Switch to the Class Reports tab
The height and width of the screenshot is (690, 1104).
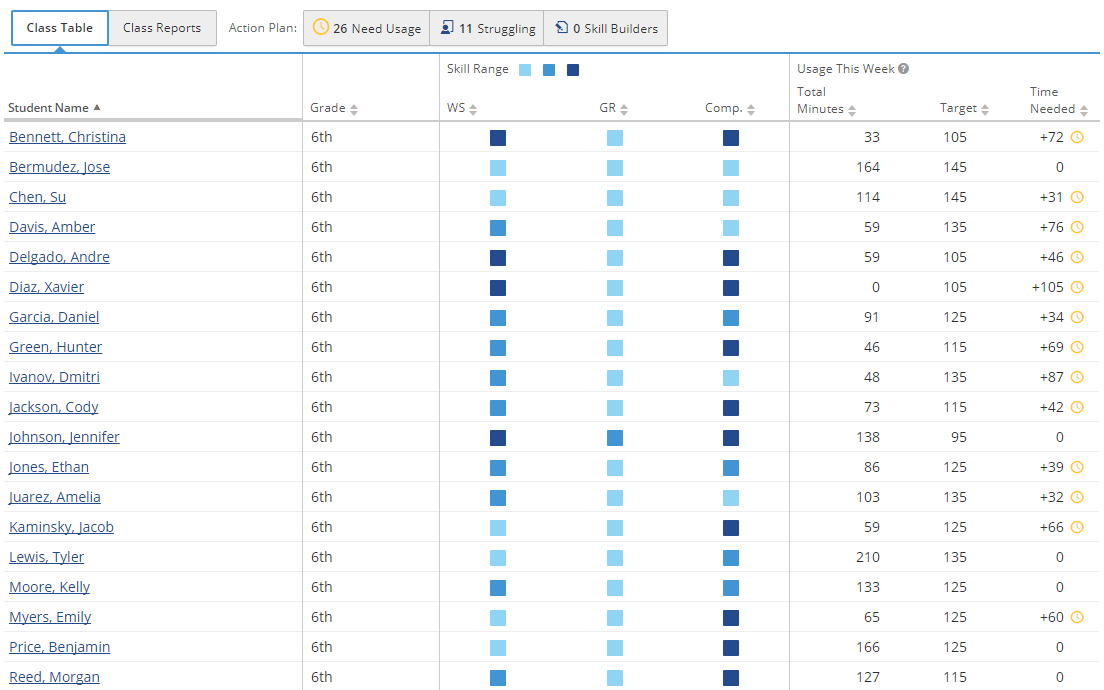[162, 28]
